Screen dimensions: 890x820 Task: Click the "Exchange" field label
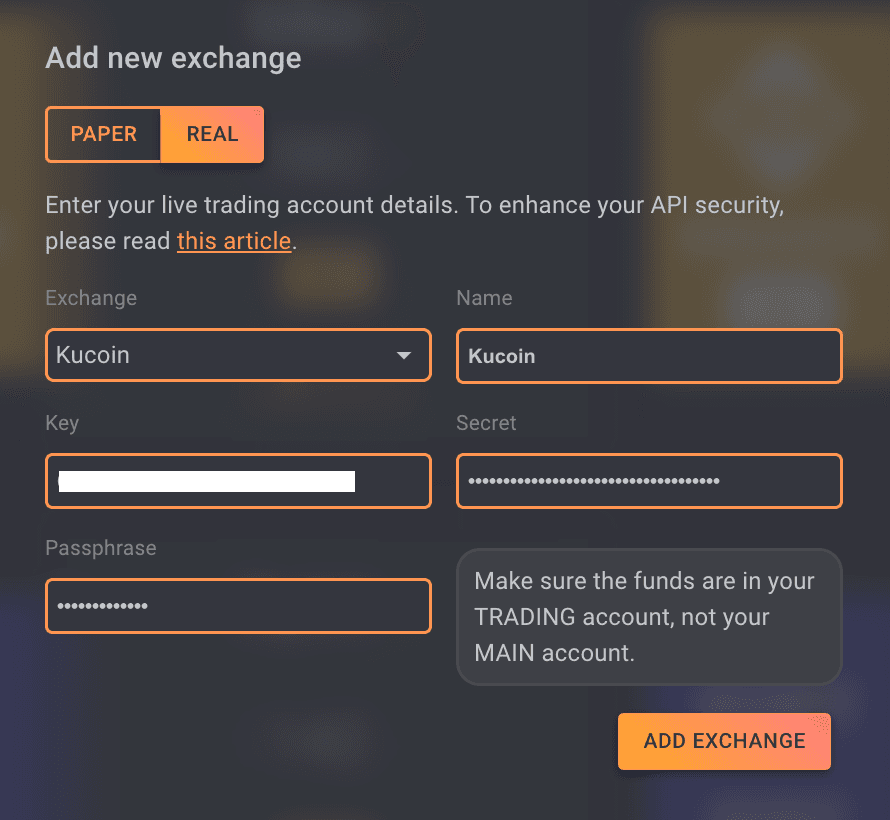click(x=91, y=298)
